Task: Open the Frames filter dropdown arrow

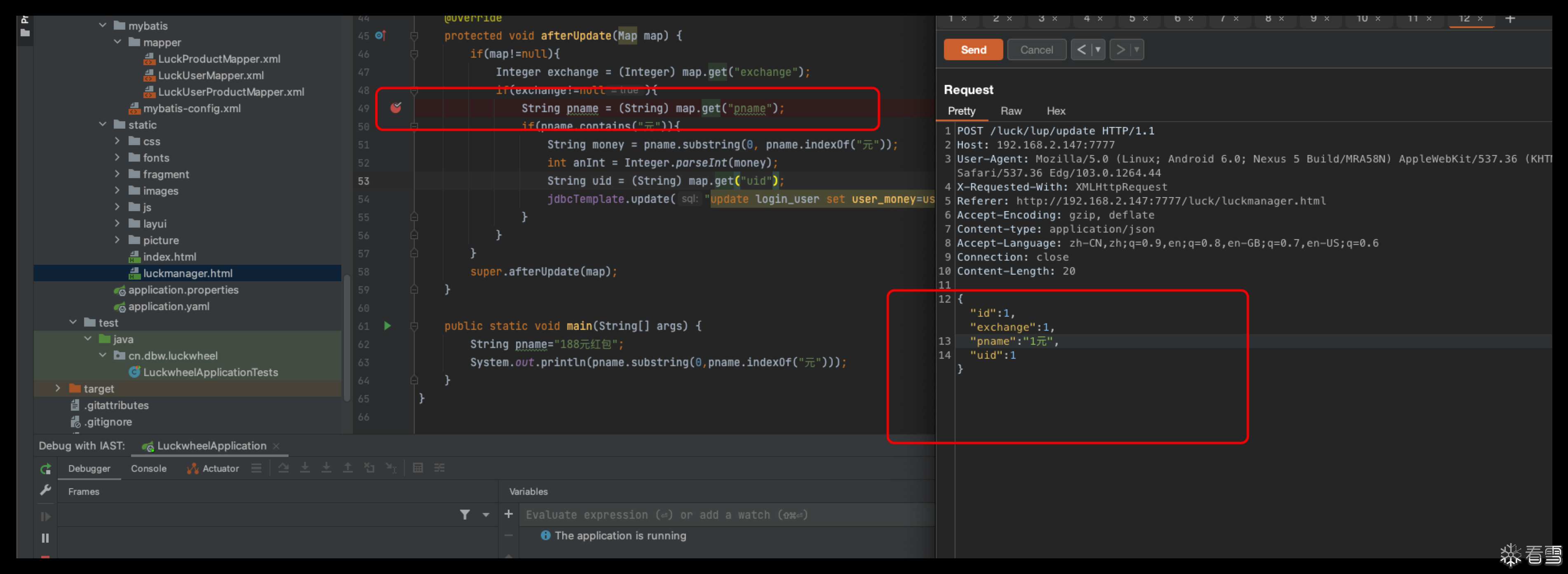Action: tap(486, 514)
